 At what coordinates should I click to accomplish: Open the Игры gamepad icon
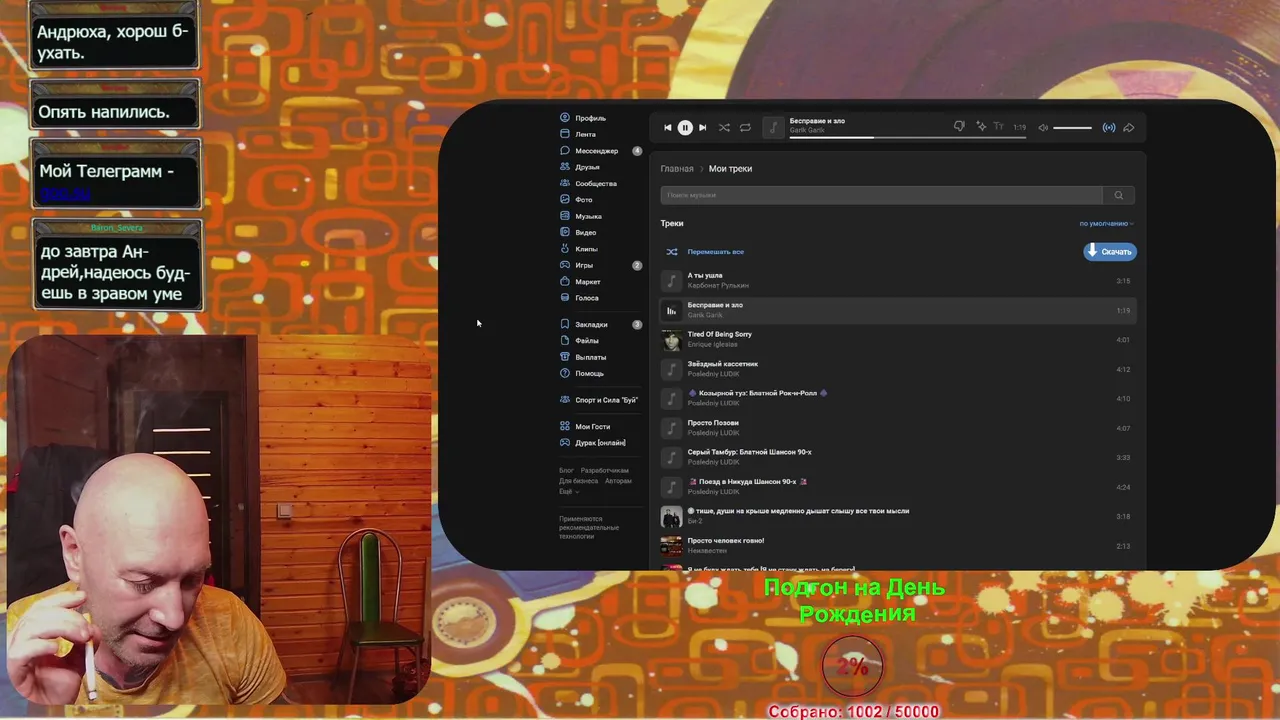[x=565, y=265]
